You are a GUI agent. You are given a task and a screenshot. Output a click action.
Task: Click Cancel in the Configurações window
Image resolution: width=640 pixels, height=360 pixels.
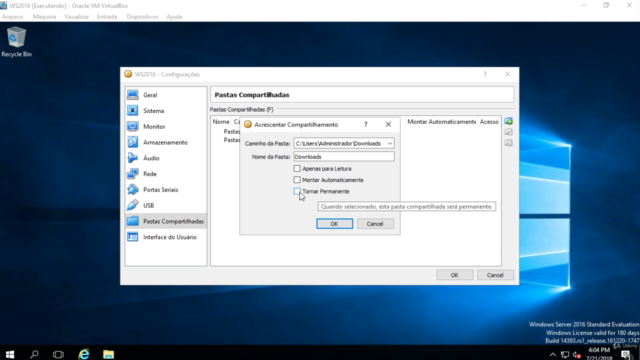[495, 275]
